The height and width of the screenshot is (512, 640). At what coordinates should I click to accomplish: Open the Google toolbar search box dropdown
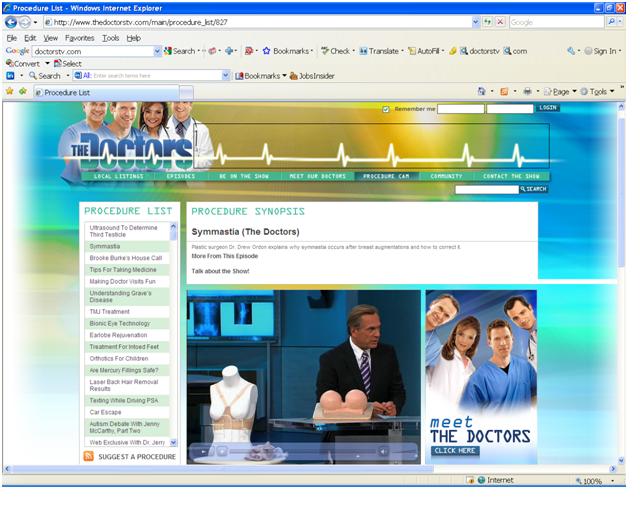point(157,51)
